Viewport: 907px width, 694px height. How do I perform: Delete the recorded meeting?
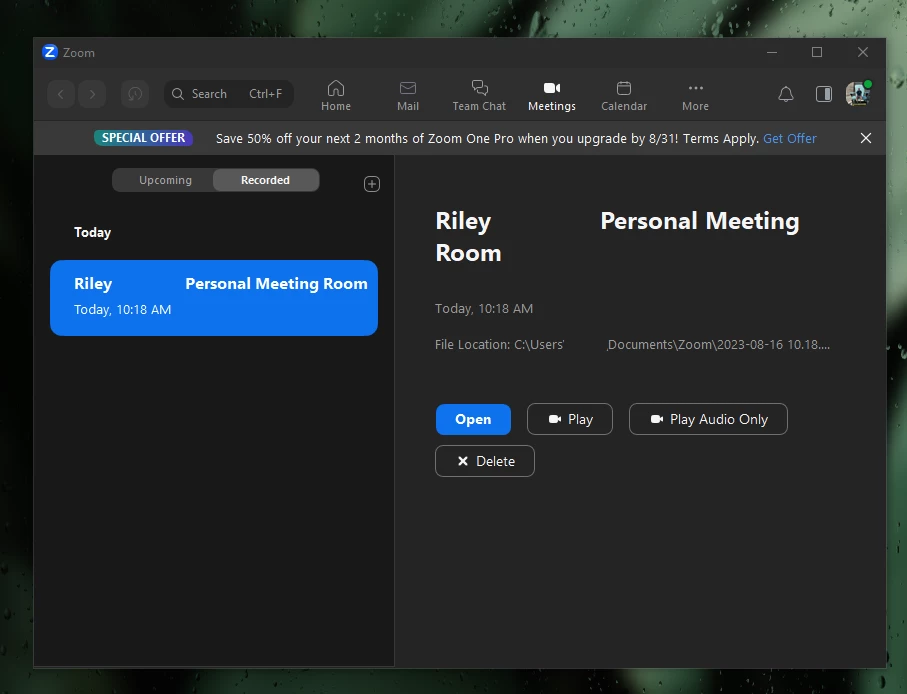[485, 461]
